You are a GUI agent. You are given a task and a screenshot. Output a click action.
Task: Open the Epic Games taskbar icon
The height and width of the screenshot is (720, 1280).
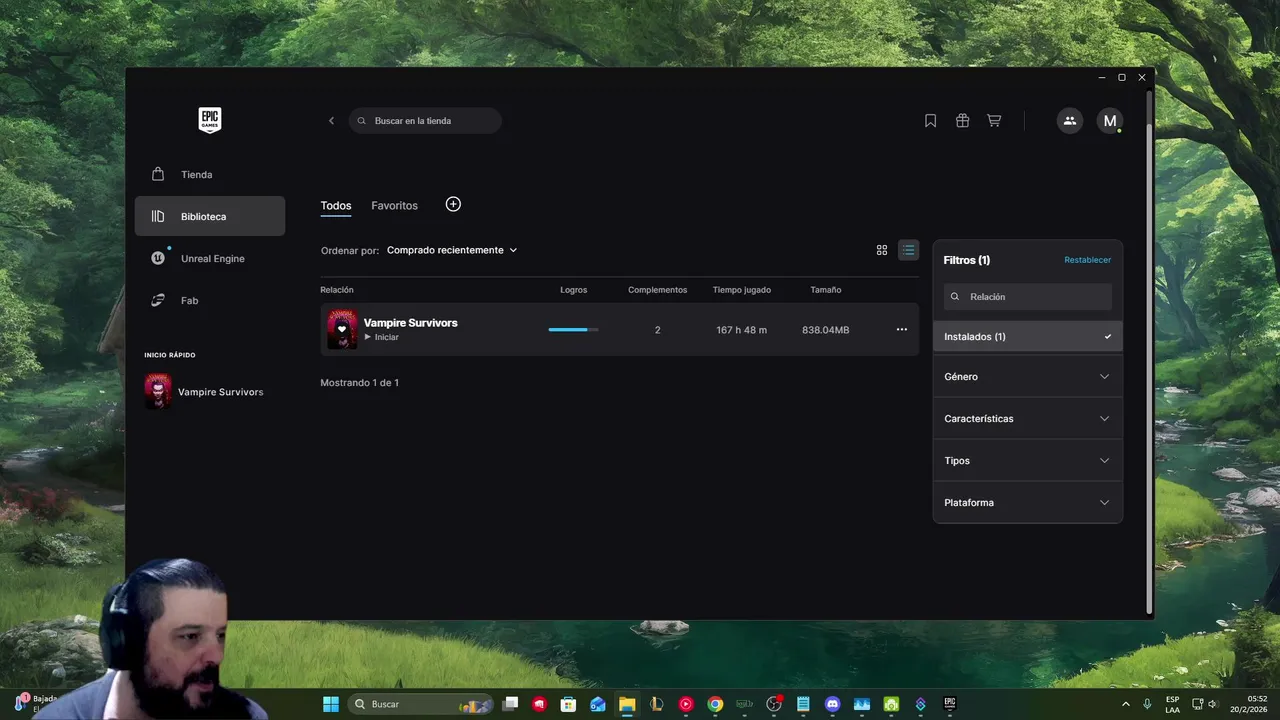click(x=950, y=704)
